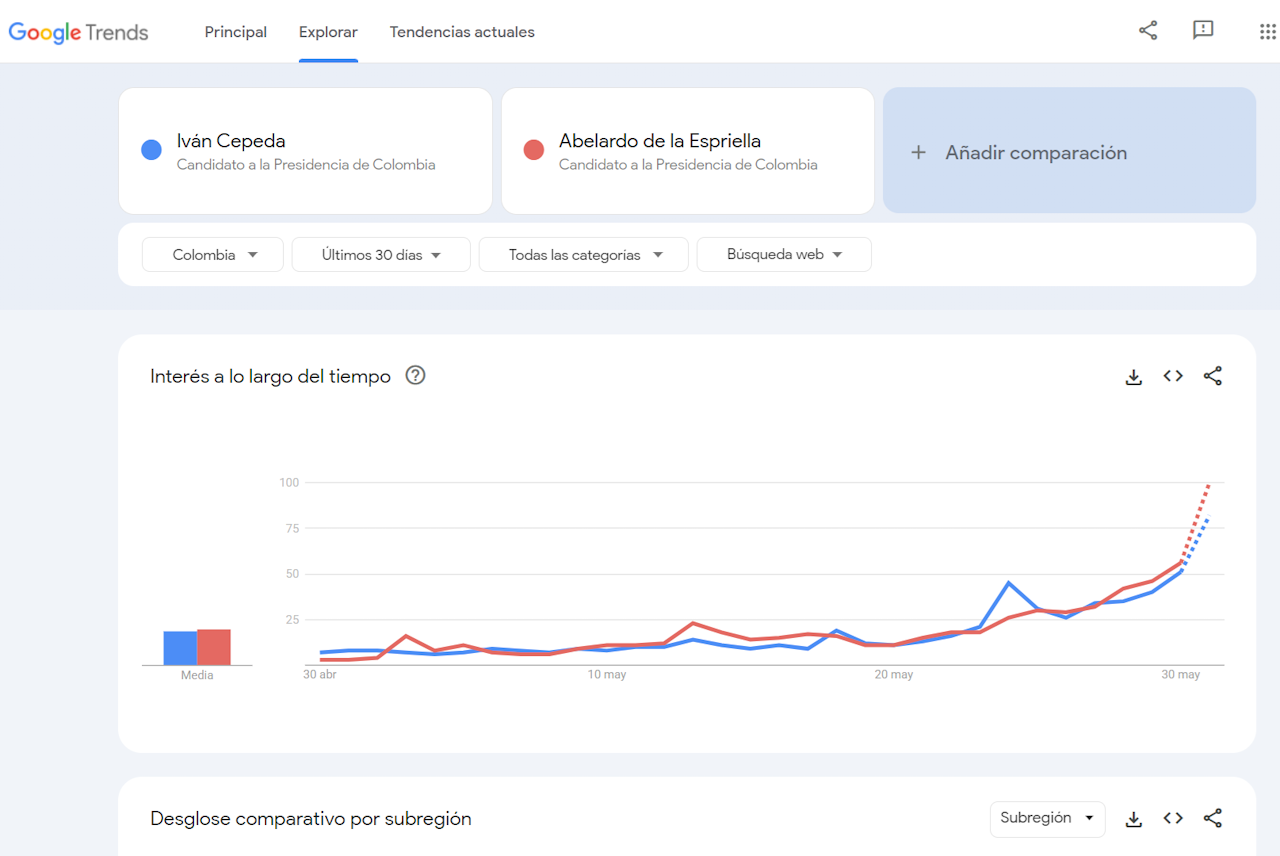Open the Subregión dropdown
The image size is (1280, 856).
pyautogui.click(x=1047, y=818)
